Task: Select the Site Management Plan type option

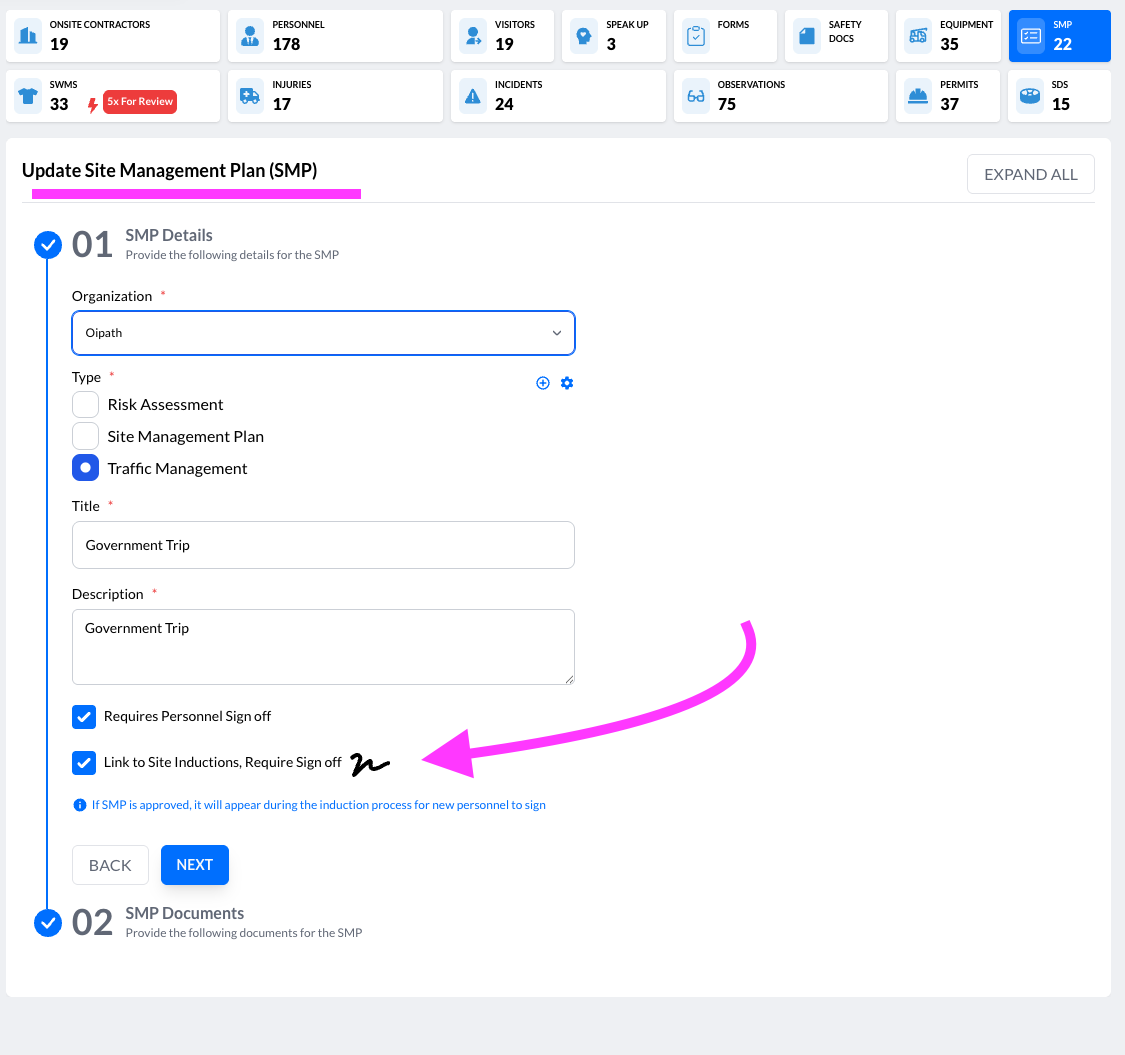Action: 86,436
